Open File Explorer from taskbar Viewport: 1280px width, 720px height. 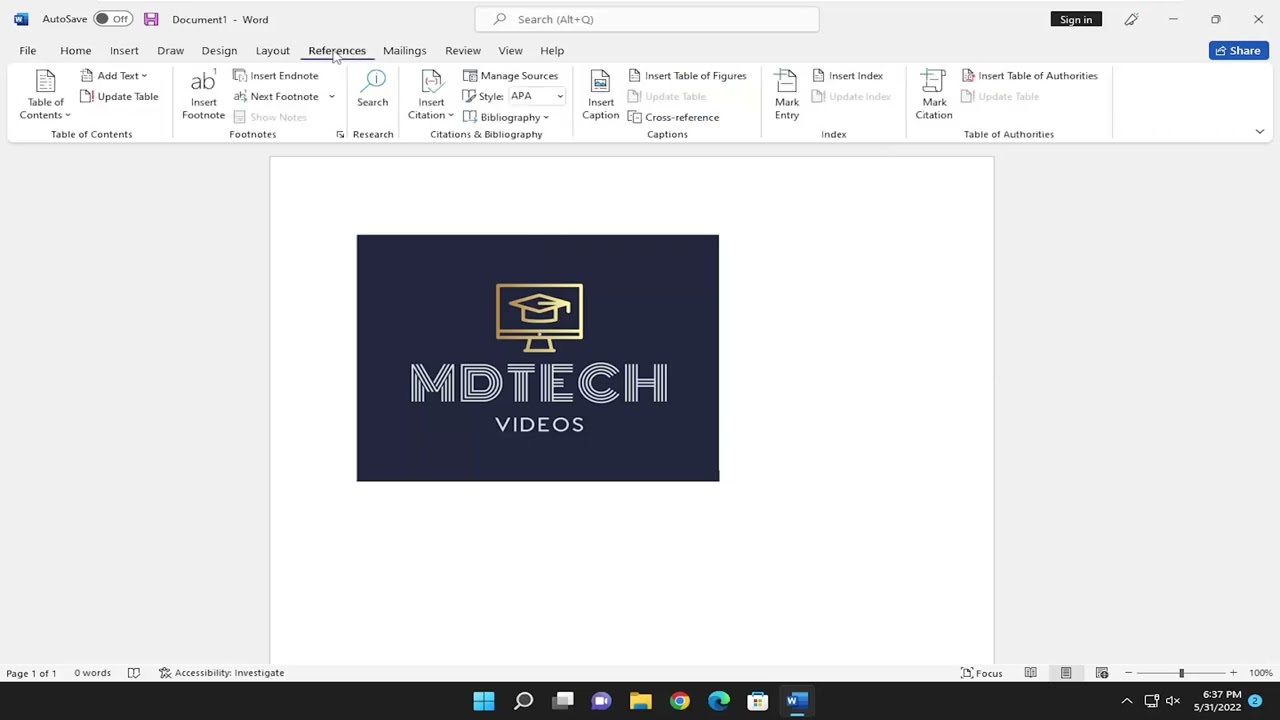click(640, 701)
